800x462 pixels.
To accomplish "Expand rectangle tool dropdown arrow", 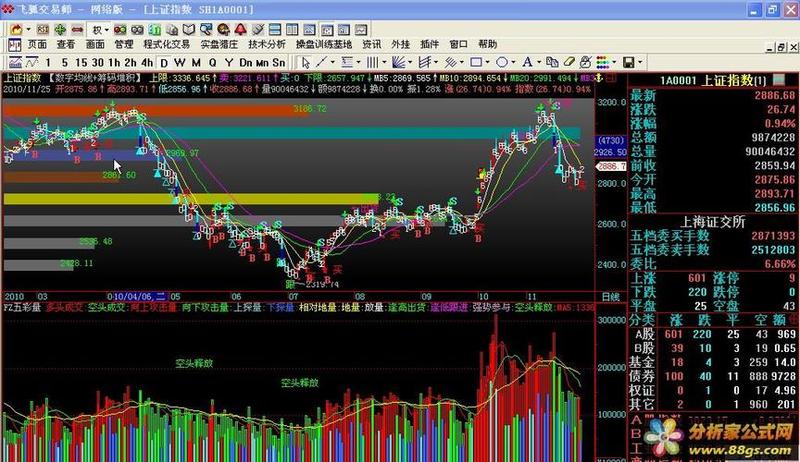I will click(x=488, y=62).
